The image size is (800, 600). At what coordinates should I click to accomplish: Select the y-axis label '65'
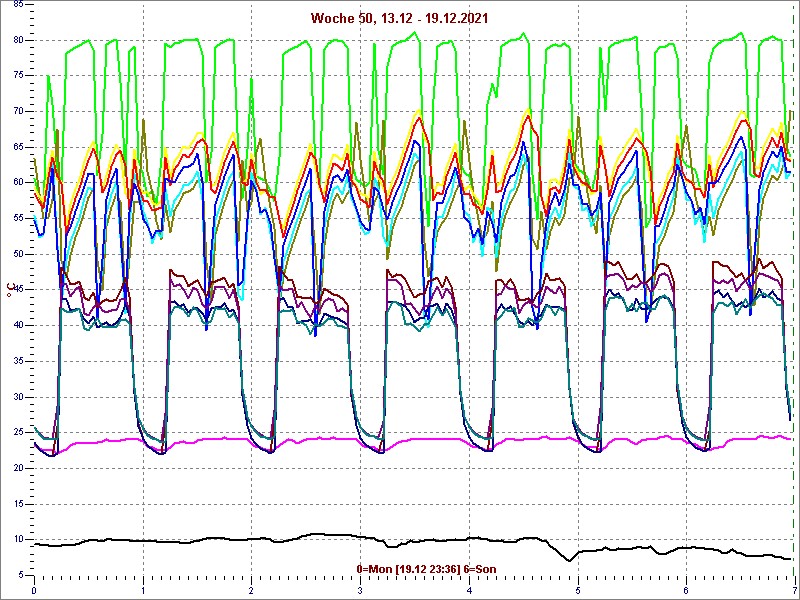[x=18, y=147]
